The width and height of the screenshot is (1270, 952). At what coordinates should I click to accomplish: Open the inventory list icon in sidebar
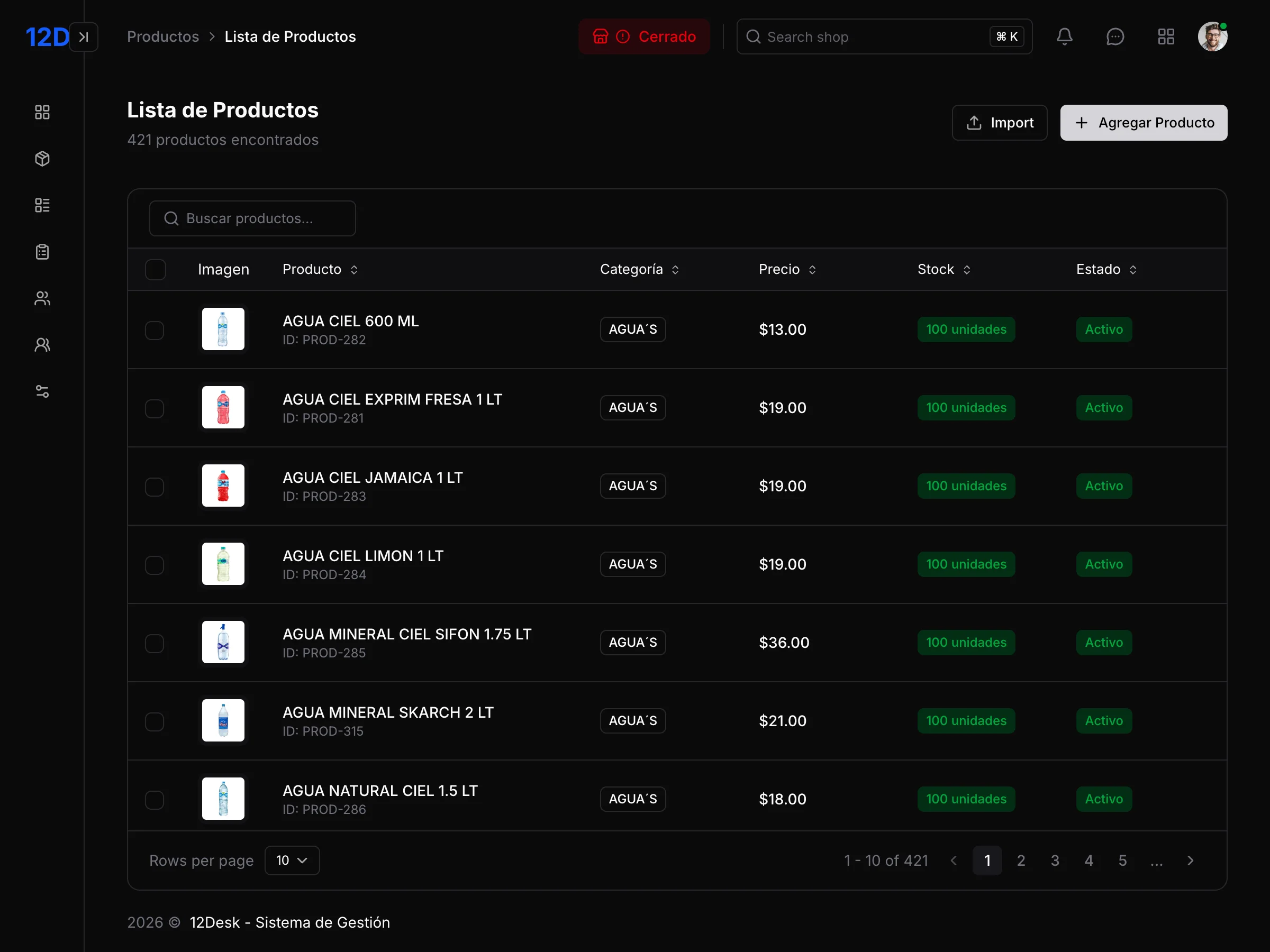(x=42, y=205)
